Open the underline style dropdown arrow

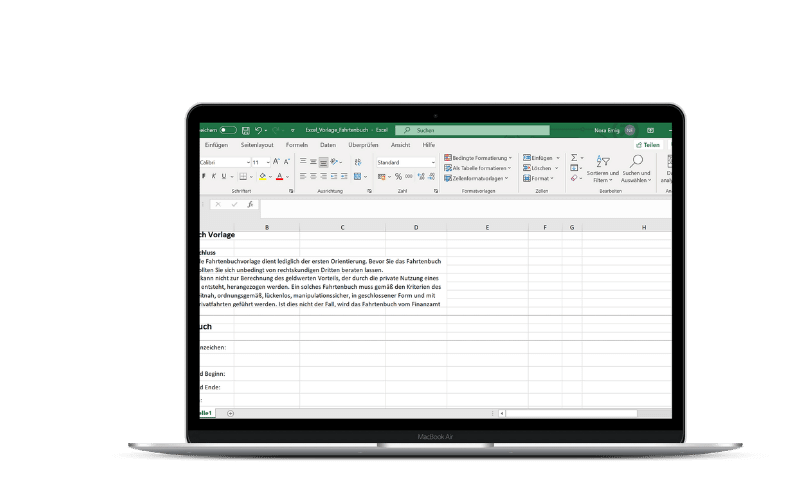coord(232,177)
